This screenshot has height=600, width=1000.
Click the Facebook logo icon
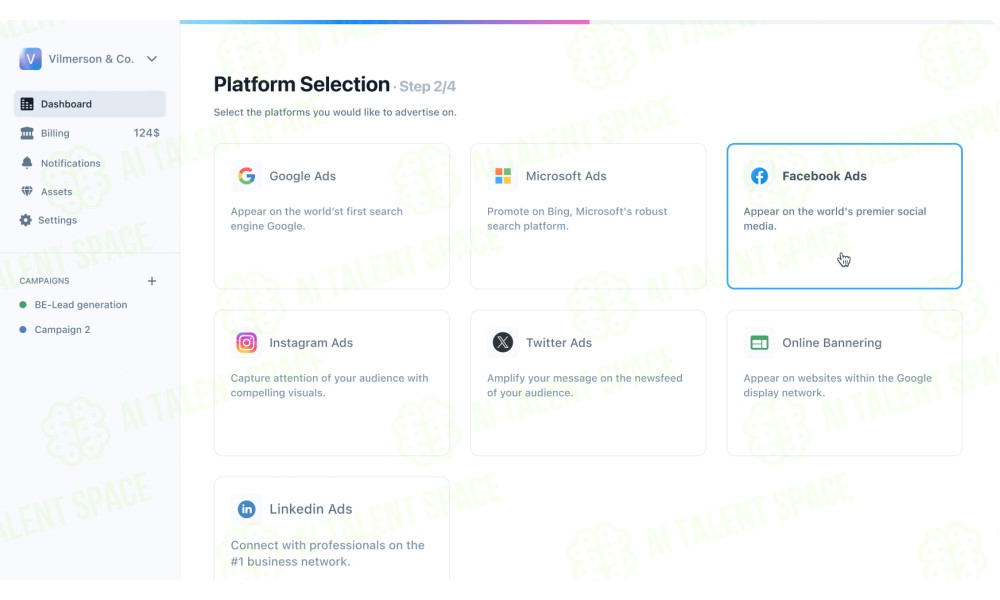tap(760, 176)
